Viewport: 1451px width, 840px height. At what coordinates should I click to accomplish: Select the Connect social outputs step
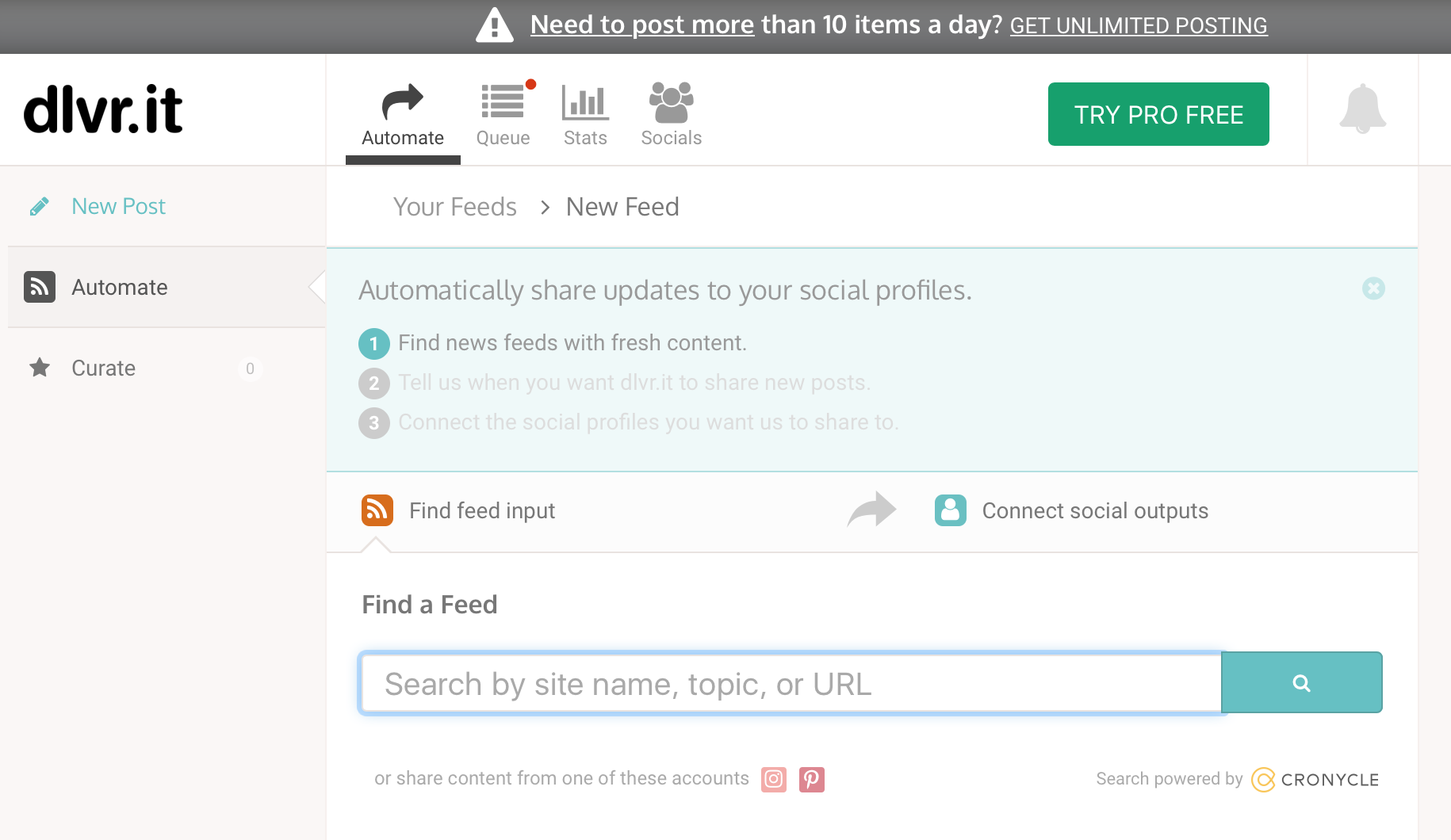pyautogui.click(x=1095, y=510)
